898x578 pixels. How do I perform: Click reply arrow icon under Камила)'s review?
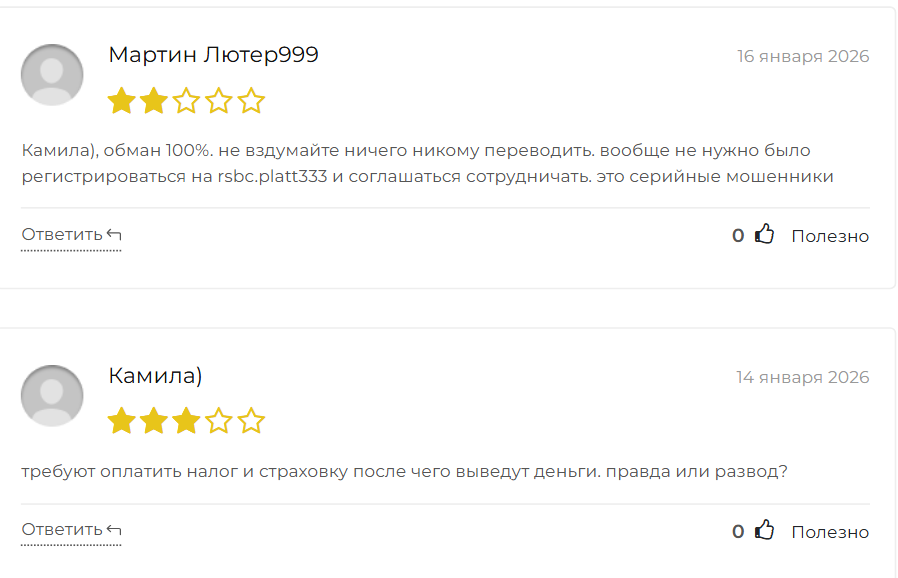coord(114,530)
